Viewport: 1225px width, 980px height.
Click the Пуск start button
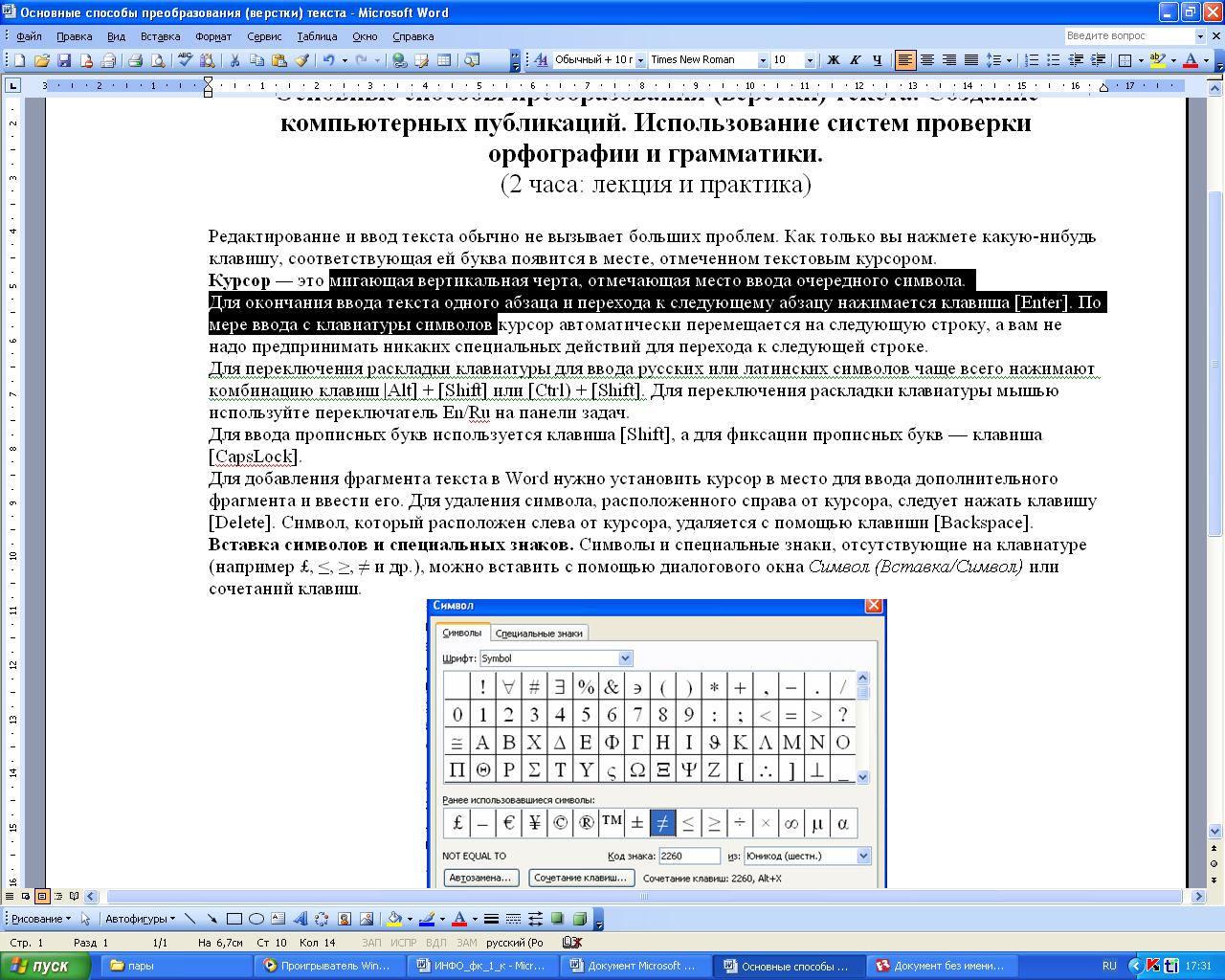point(45,966)
